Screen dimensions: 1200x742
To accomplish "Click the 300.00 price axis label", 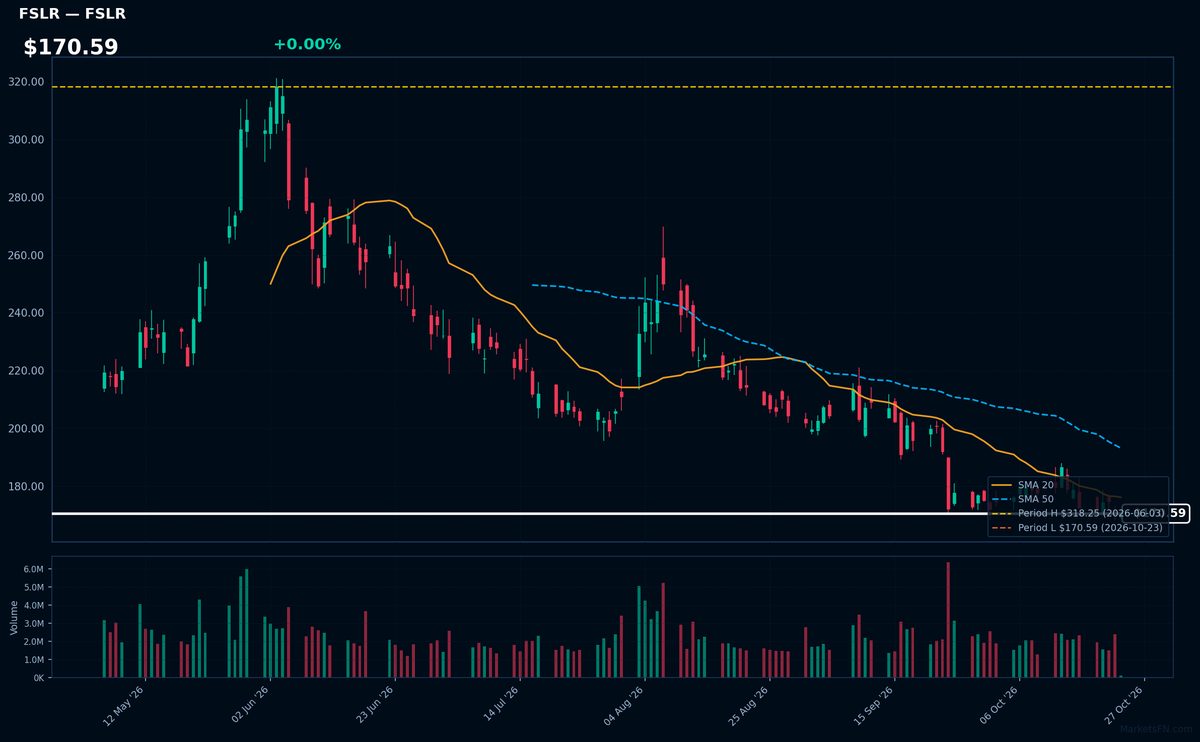I will (x=27, y=140).
